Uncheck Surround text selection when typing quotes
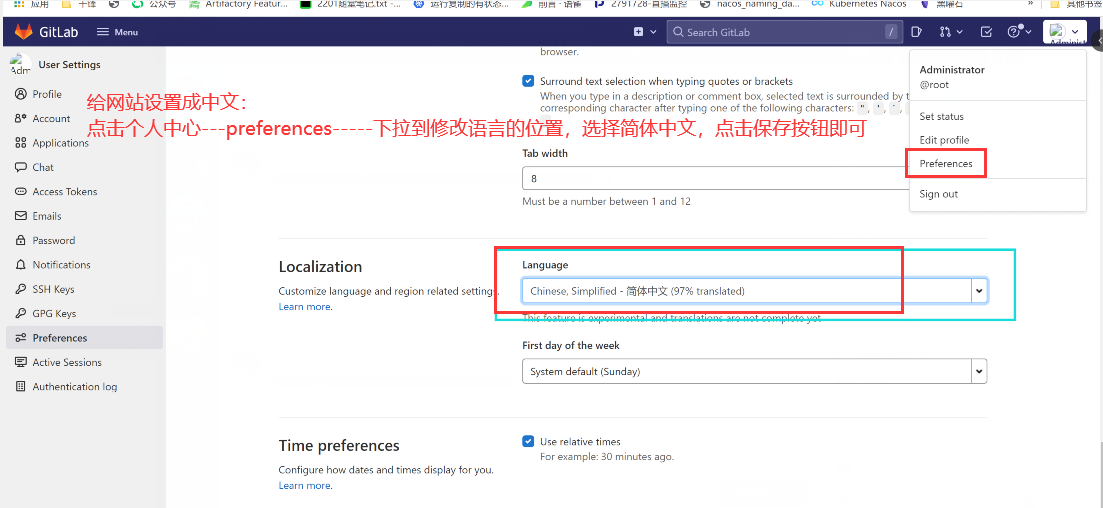The width and height of the screenshot is (1103, 508). 528,81
